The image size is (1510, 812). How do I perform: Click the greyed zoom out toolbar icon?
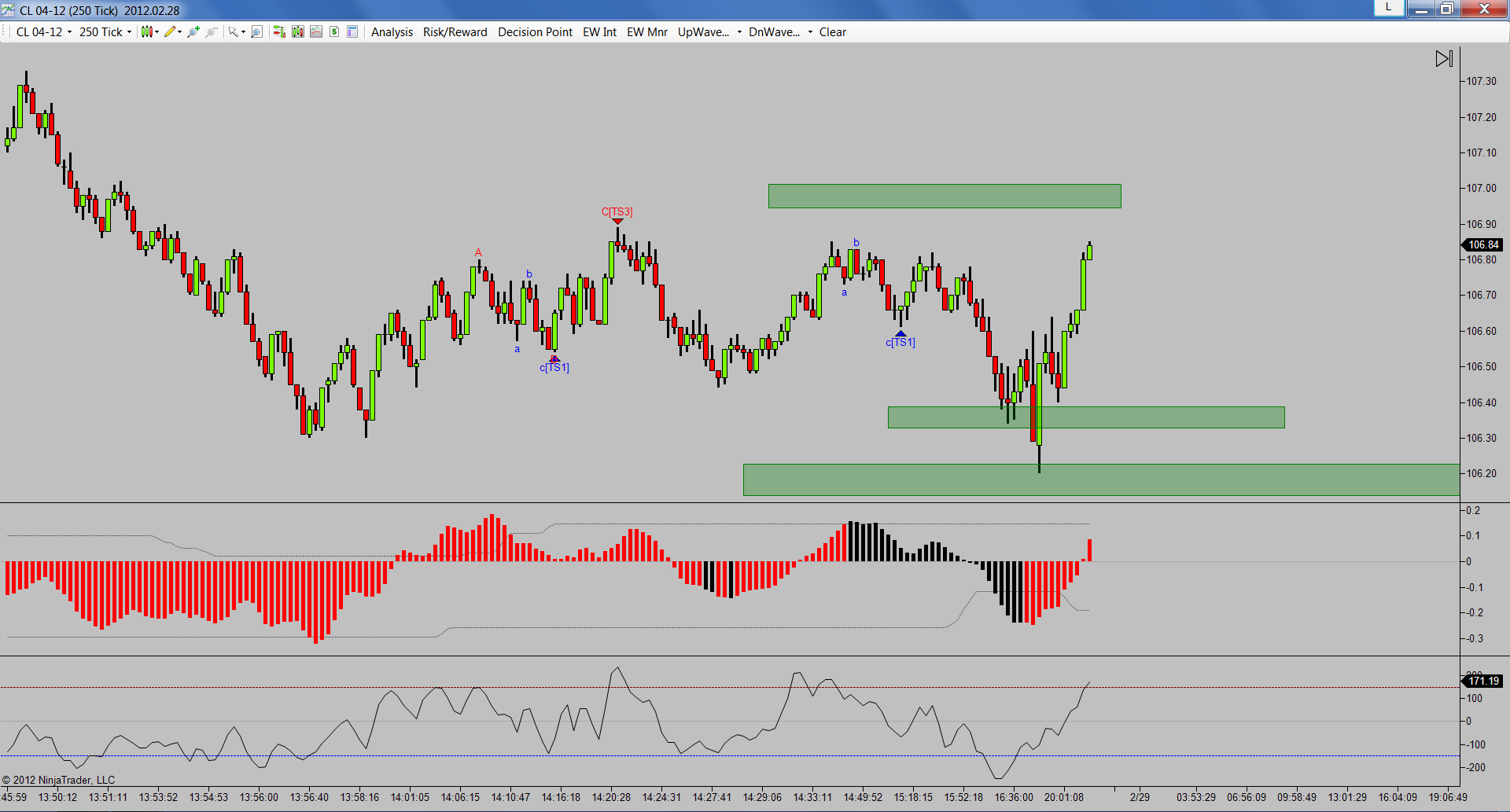[212, 32]
